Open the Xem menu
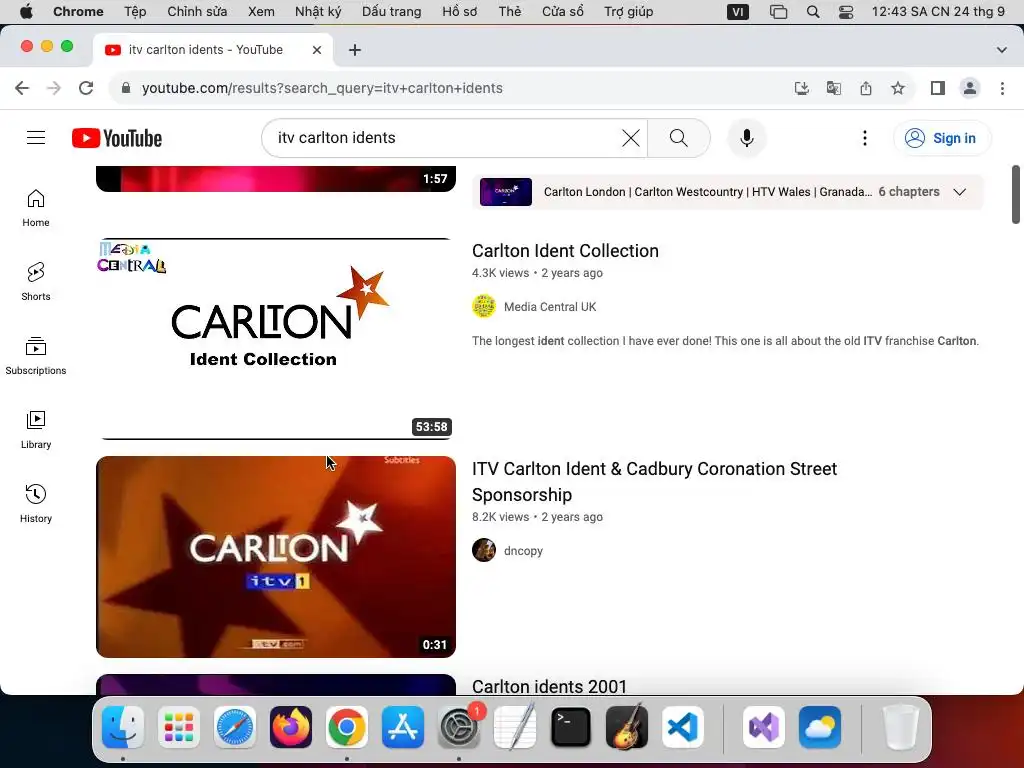 pyautogui.click(x=261, y=12)
